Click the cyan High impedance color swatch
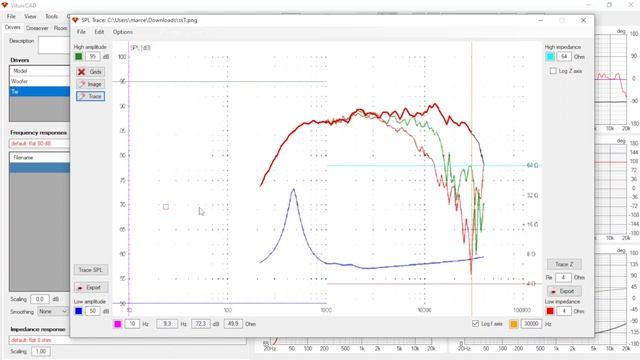 coord(550,57)
